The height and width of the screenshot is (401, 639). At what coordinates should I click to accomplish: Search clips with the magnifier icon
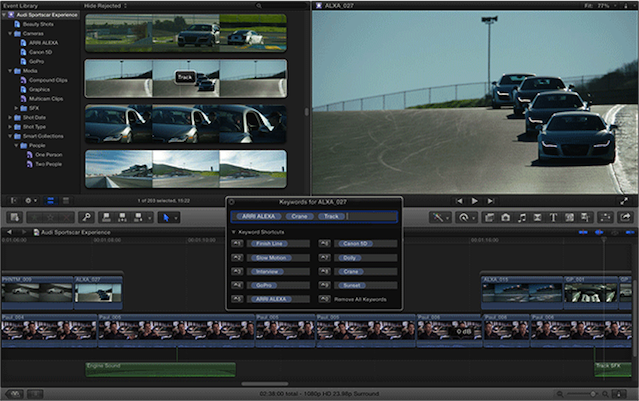coord(259,6)
